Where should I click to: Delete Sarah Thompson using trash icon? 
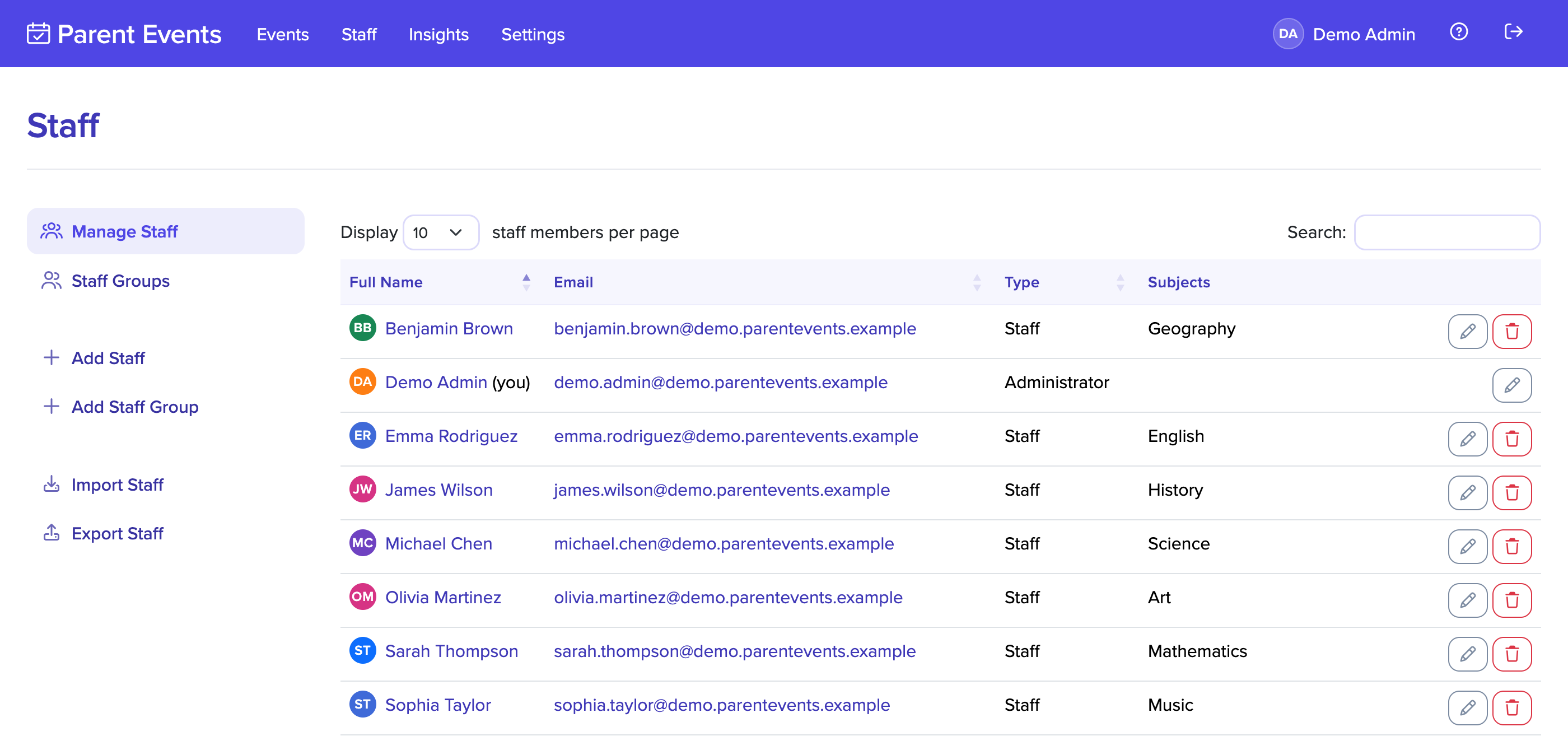click(1511, 654)
